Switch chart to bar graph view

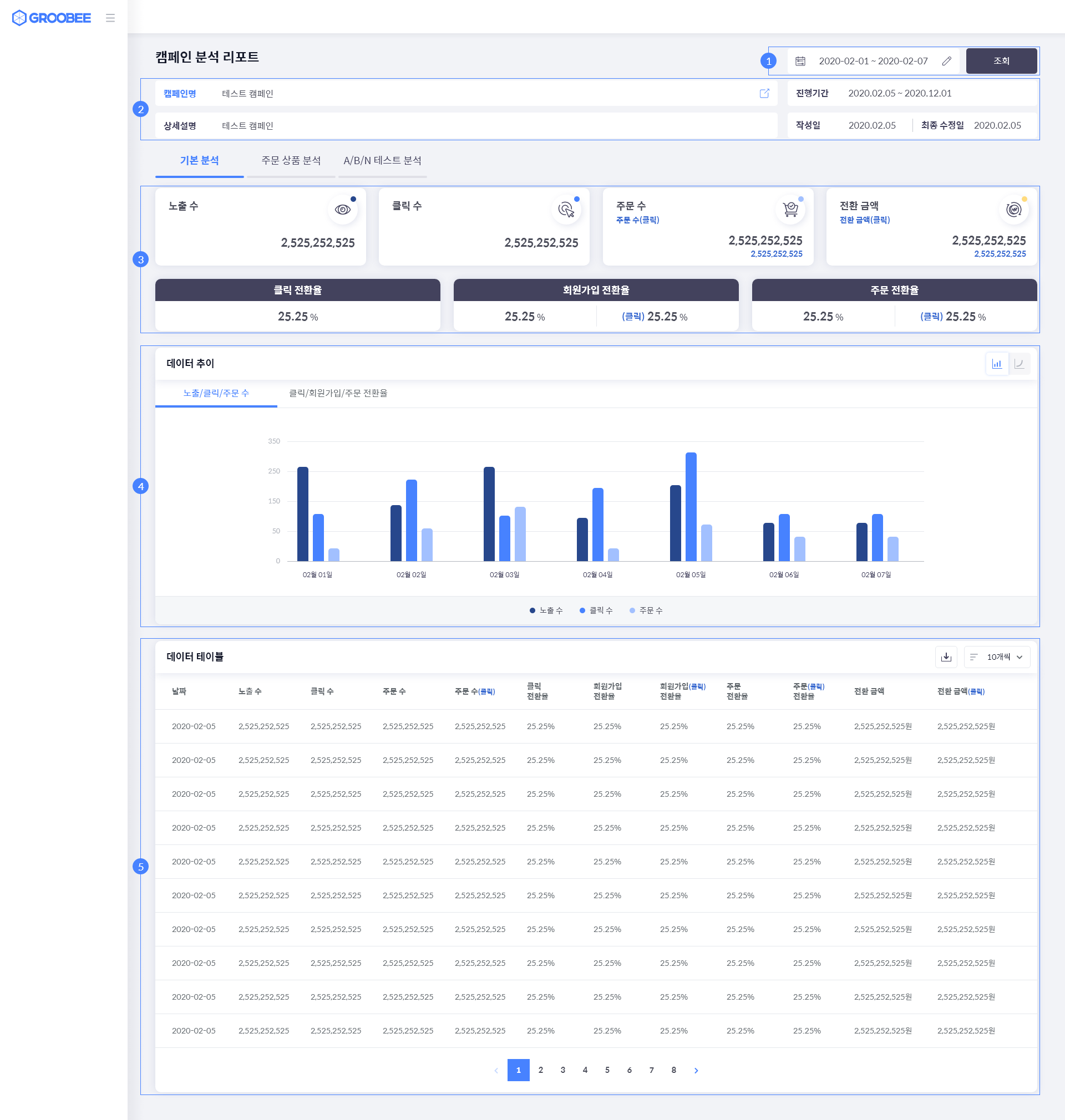[x=996, y=364]
